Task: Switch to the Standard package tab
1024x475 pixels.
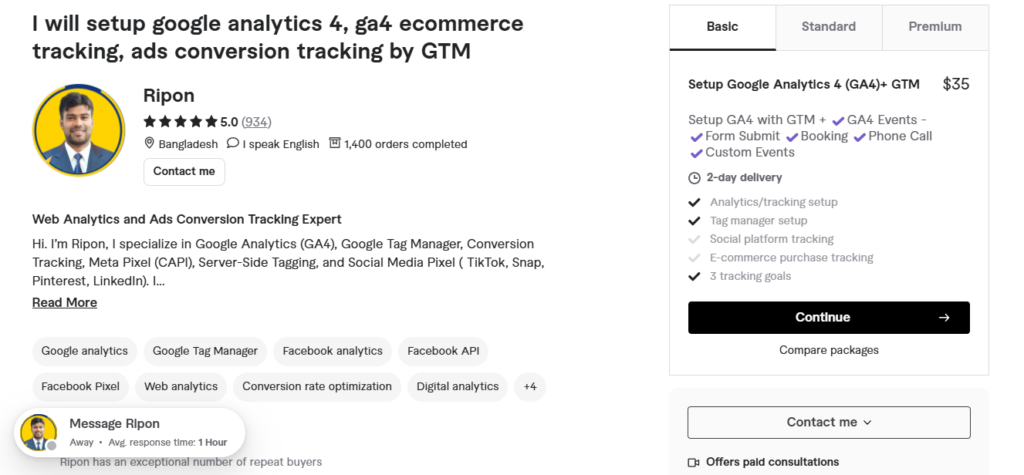Action: (829, 27)
